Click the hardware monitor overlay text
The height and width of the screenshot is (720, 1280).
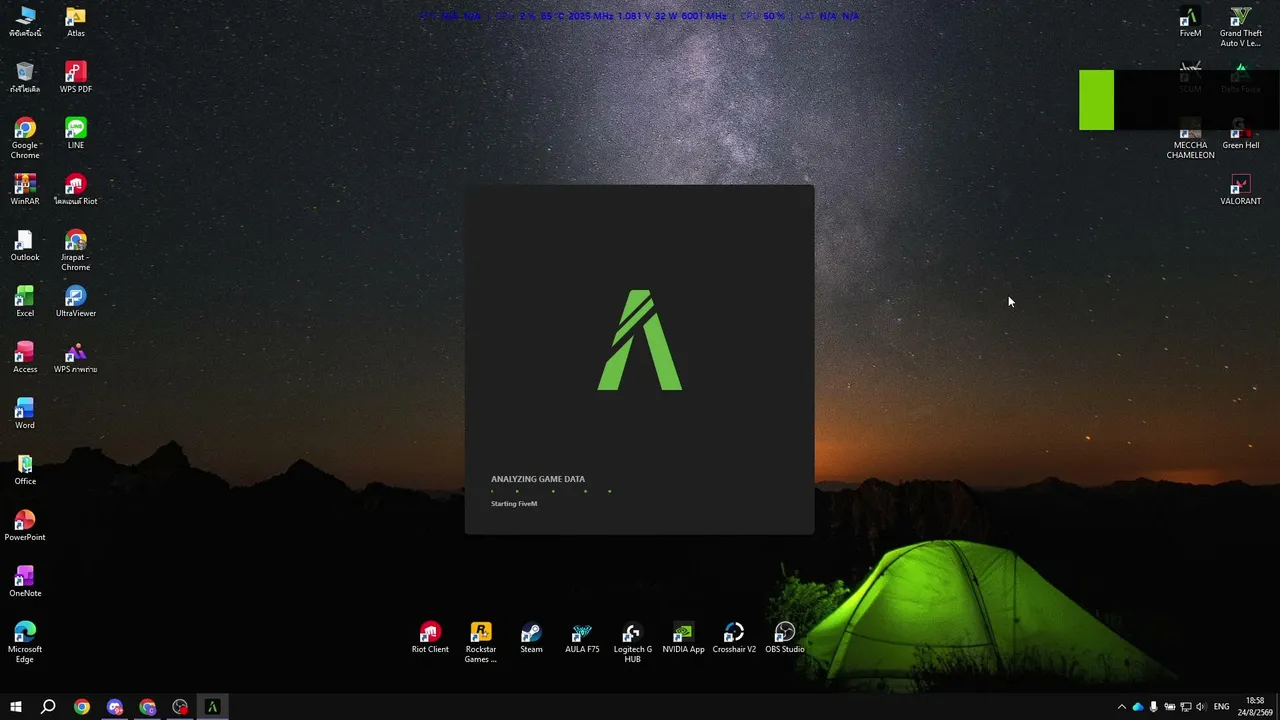640,16
